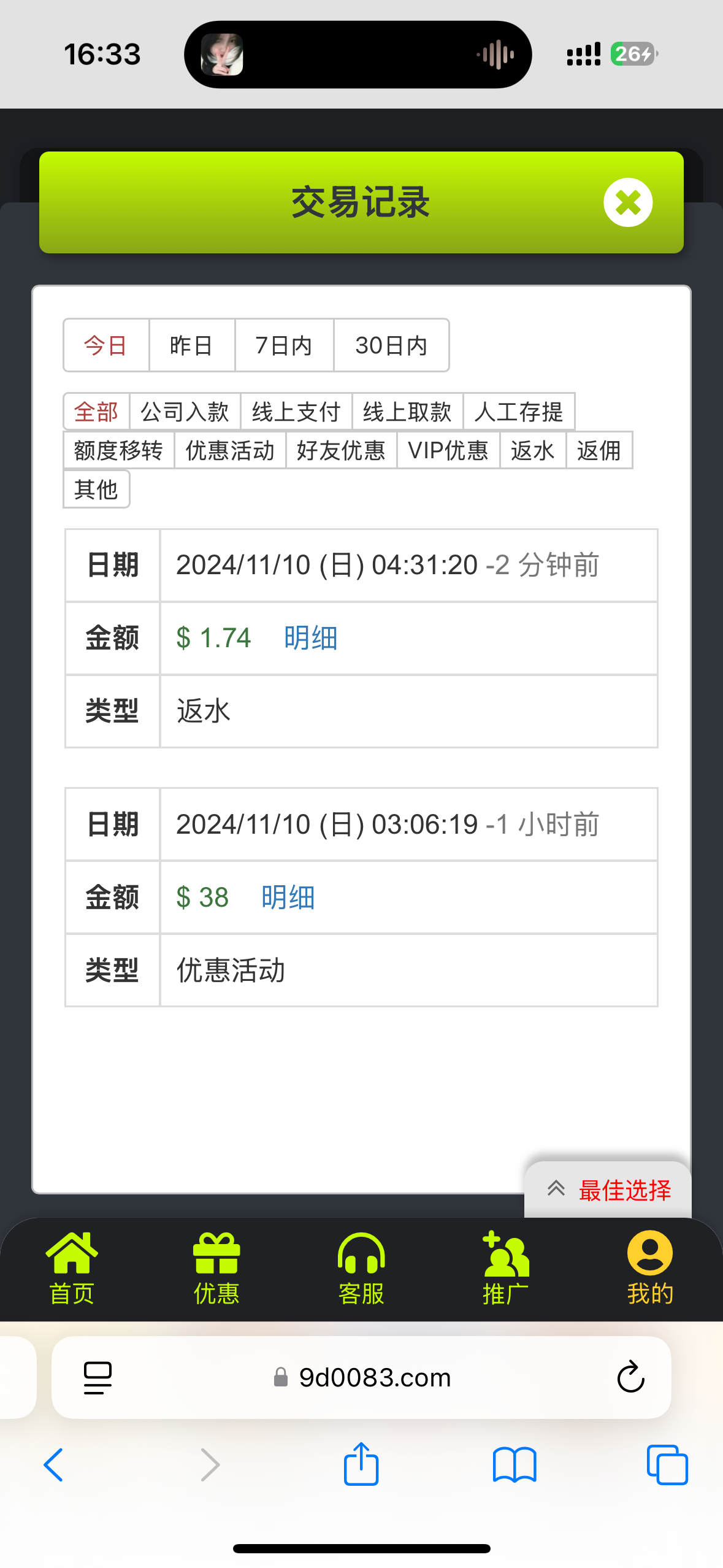Switch to 7日内 date range
Screen dimensions: 723x1568
click(284, 345)
